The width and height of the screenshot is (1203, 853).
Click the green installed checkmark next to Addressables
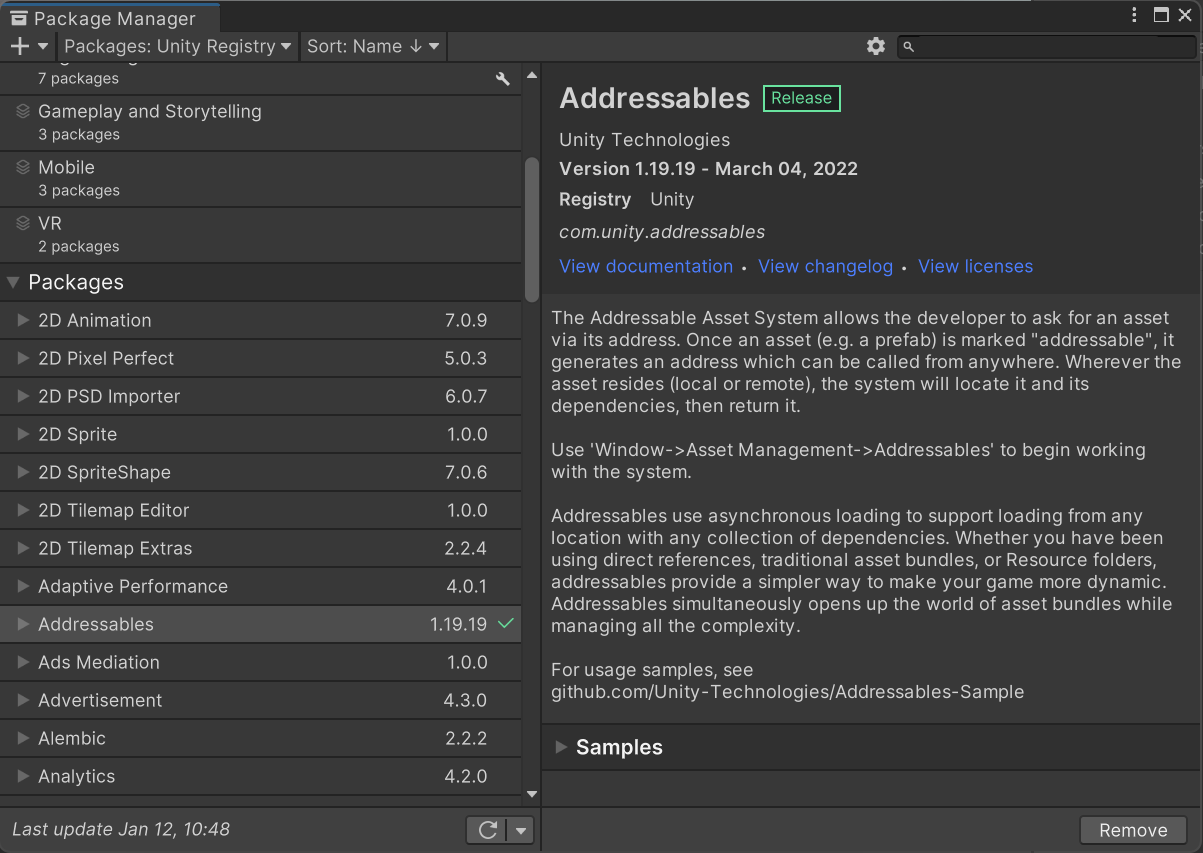pos(505,623)
